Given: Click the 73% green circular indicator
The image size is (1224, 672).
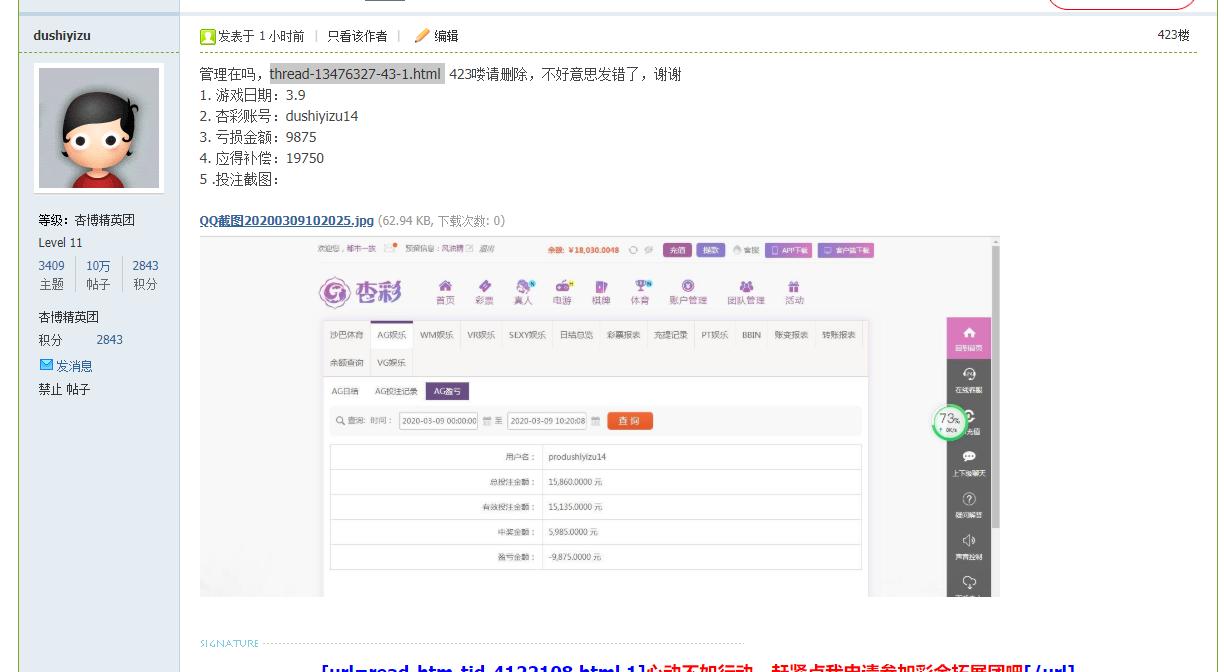Looking at the screenshot, I should (x=949, y=423).
